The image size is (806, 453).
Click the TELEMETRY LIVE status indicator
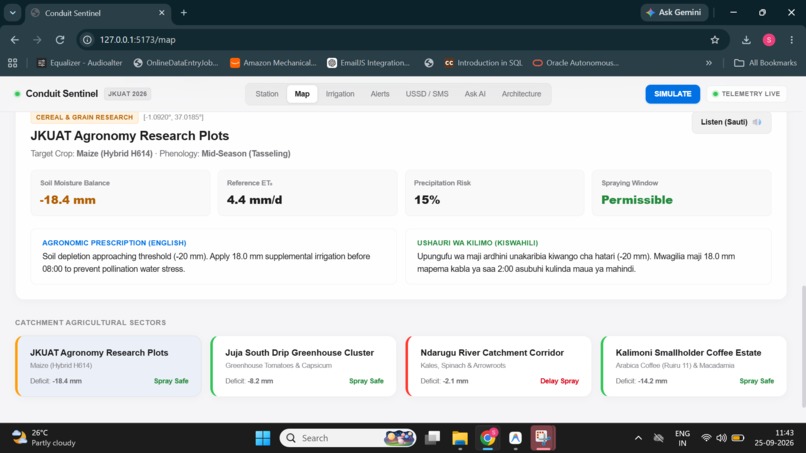point(746,94)
